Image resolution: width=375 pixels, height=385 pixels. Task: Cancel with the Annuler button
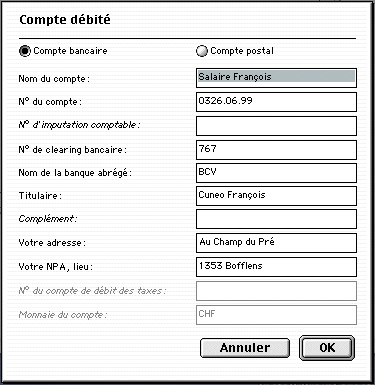245,348
